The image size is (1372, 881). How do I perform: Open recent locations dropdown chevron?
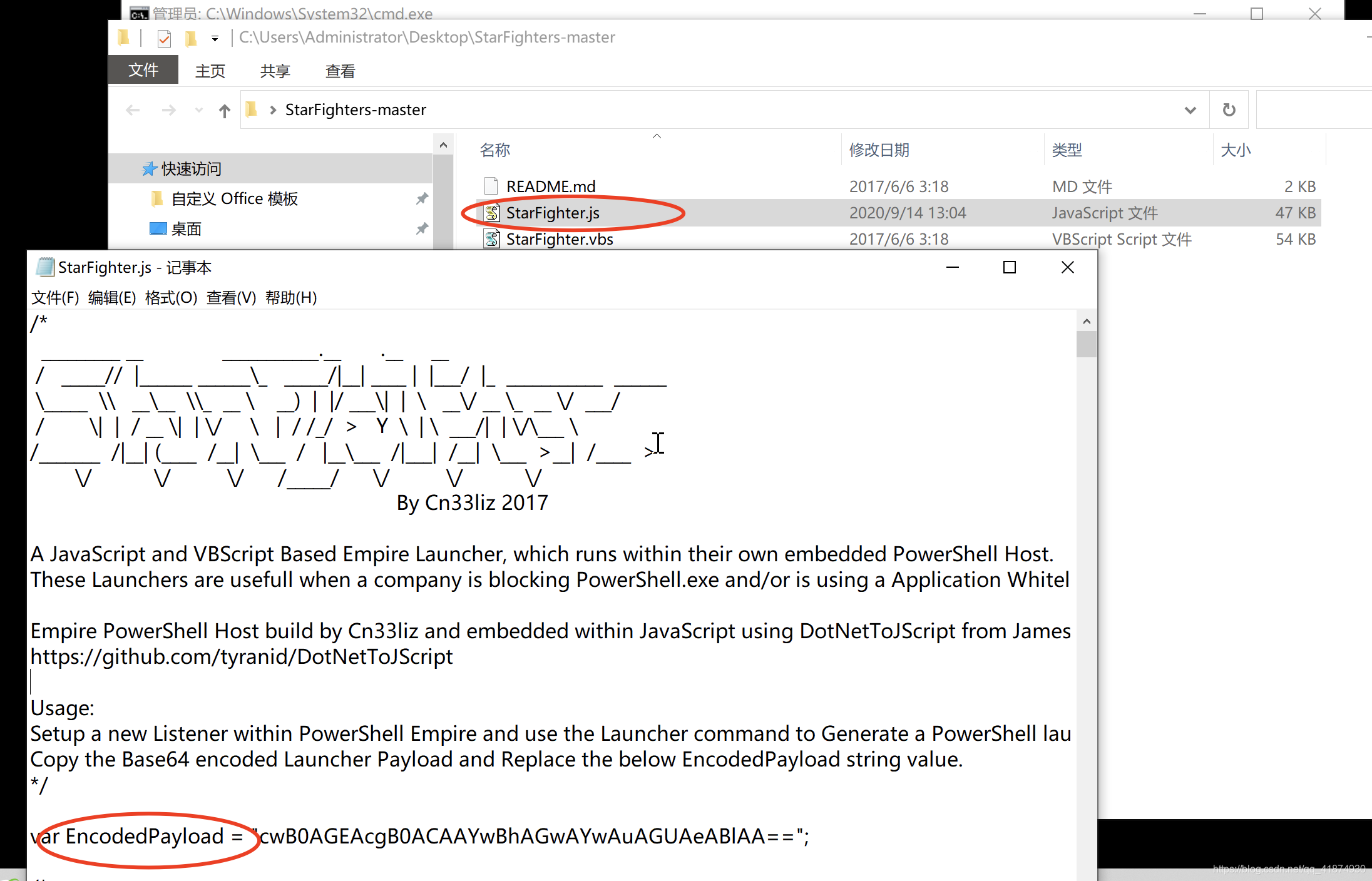pyautogui.click(x=199, y=110)
